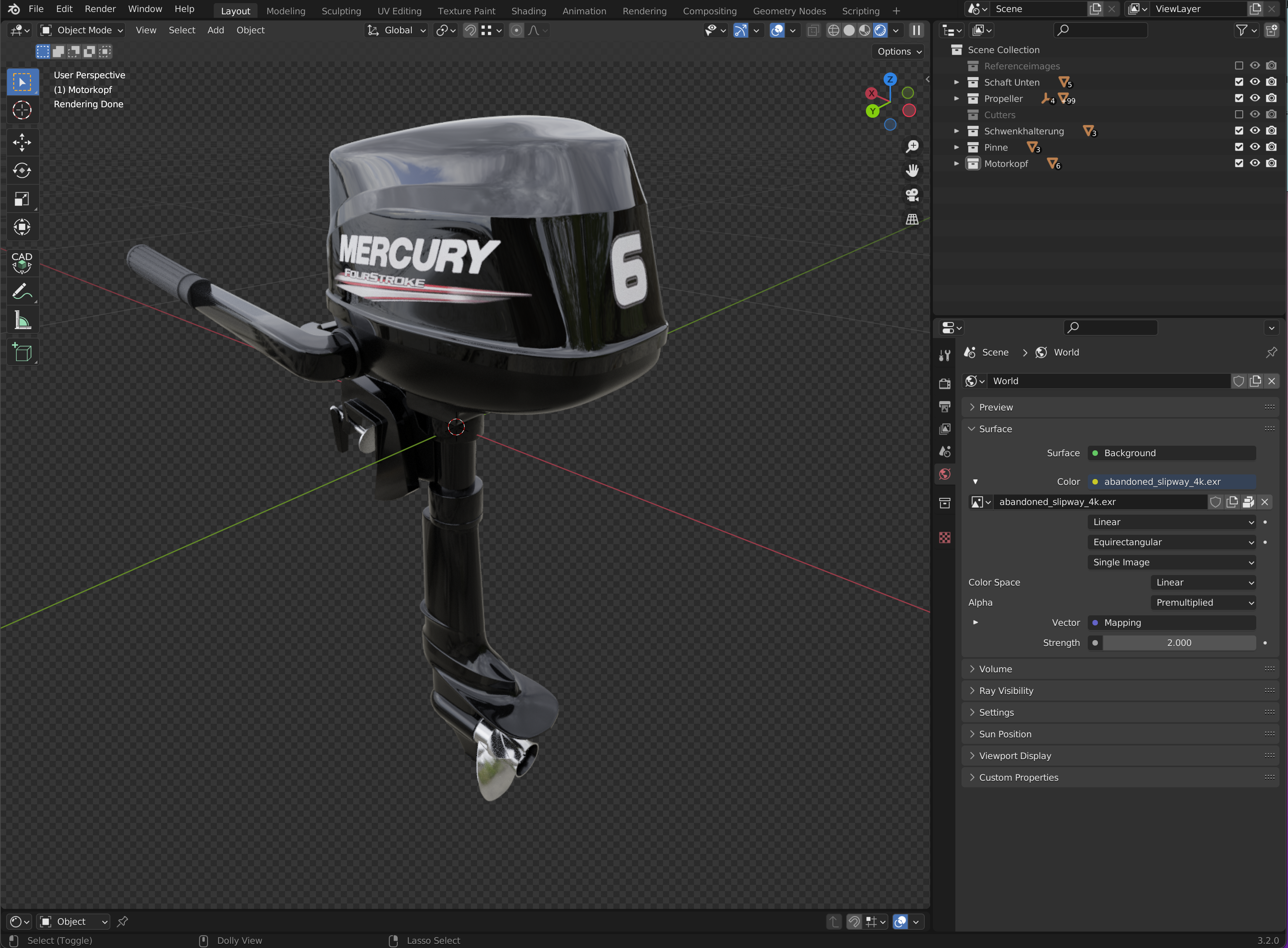Select the Measure tool
This screenshot has width=1288, height=948.
point(22,320)
